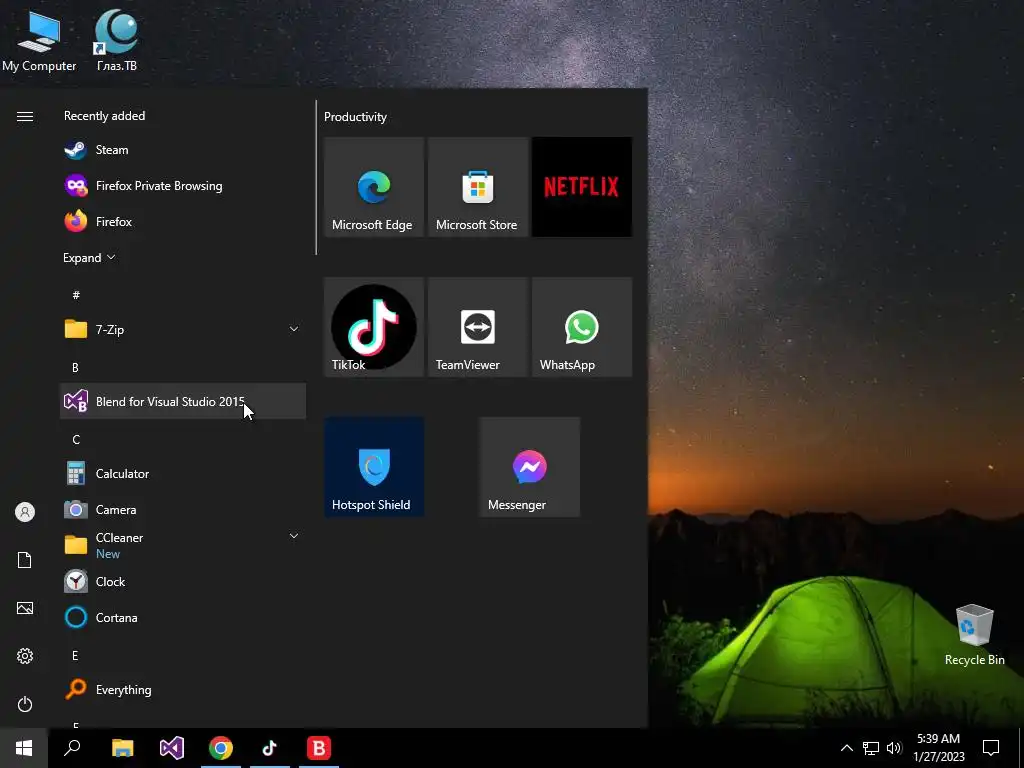
Task: Open the Clock app
Action: point(183,581)
